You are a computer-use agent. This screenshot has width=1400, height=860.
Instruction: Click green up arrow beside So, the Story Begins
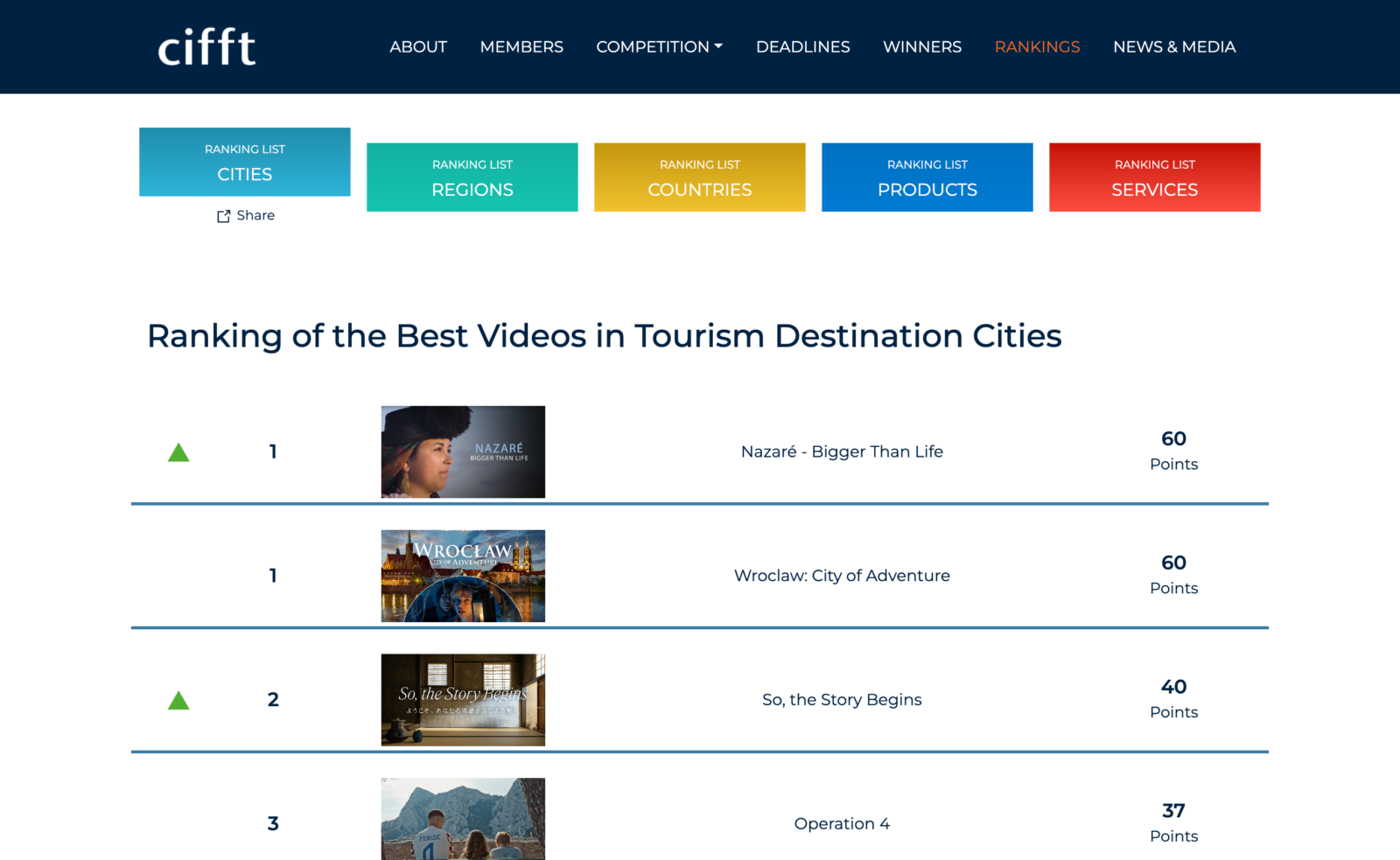click(178, 701)
